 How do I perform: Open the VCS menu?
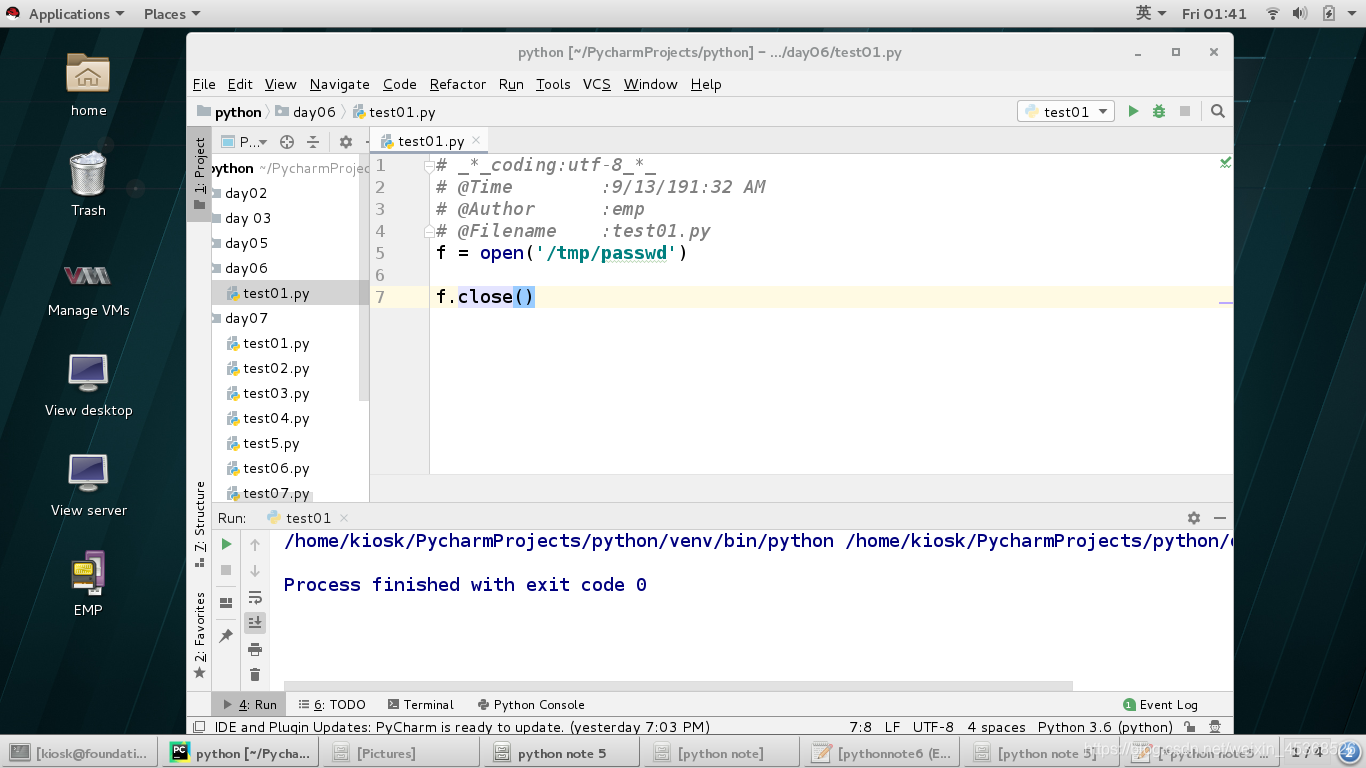click(x=597, y=84)
